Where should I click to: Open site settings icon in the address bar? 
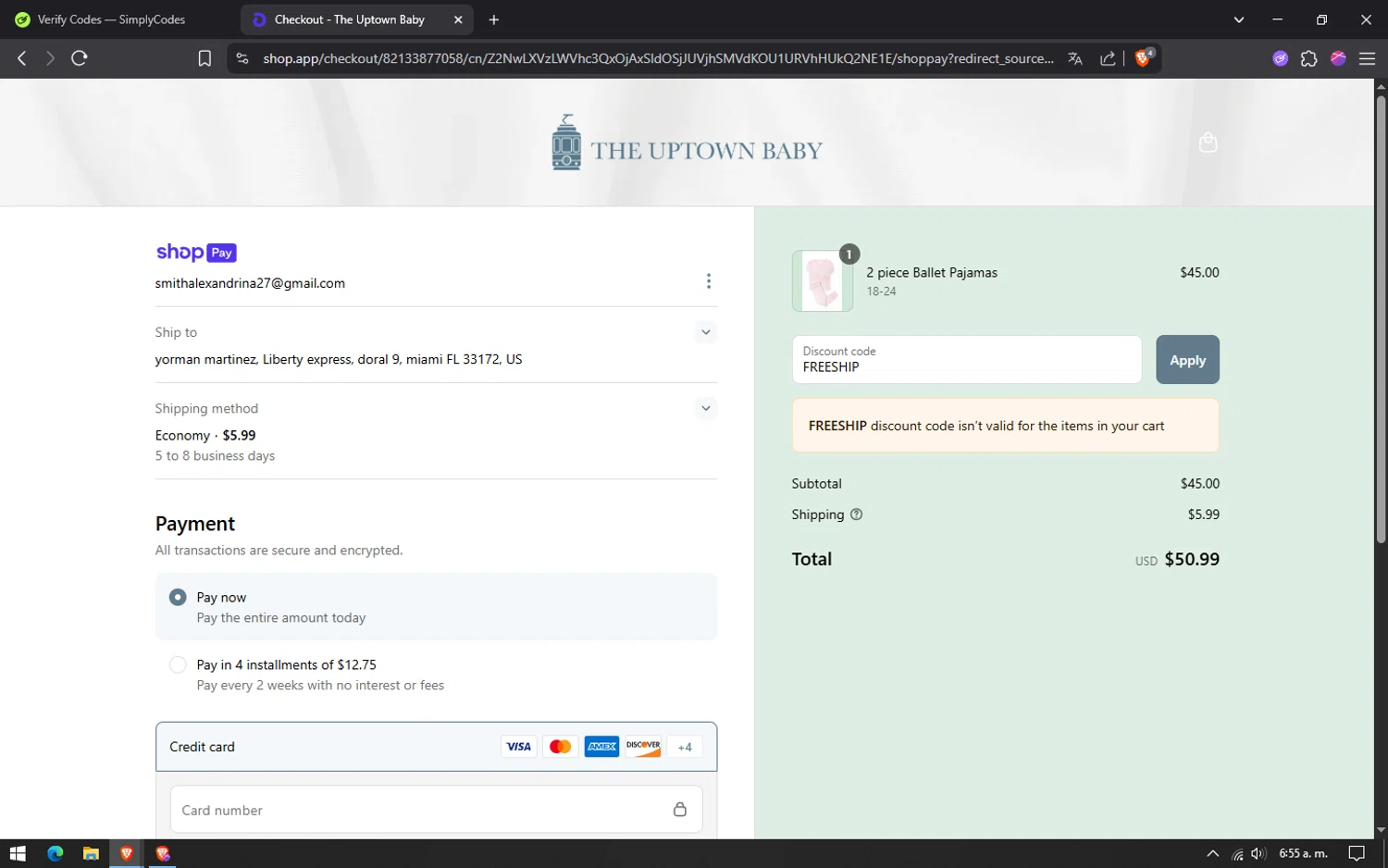tap(242, 58)
